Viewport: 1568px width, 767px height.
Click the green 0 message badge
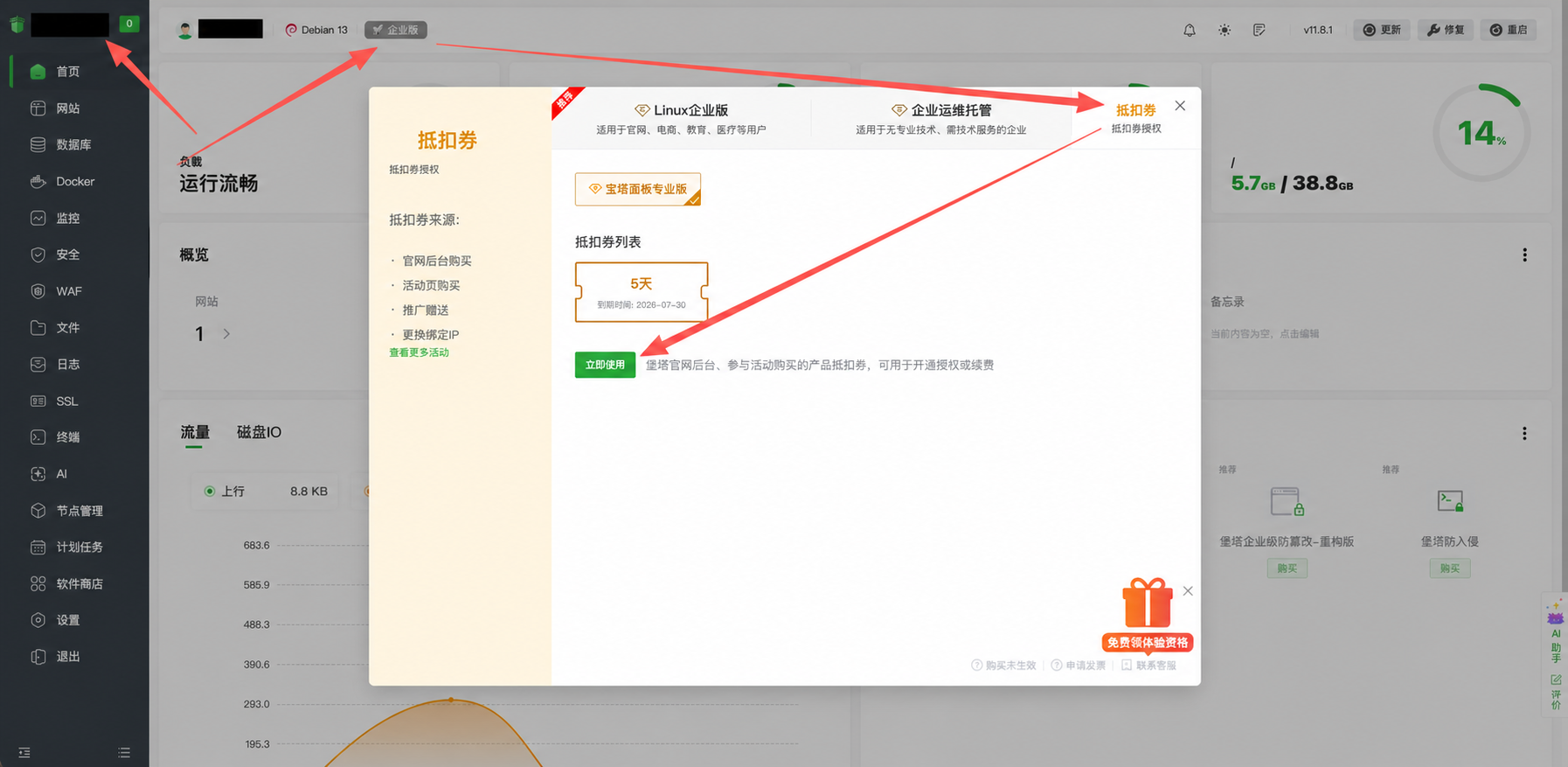(x=129, y=24)
